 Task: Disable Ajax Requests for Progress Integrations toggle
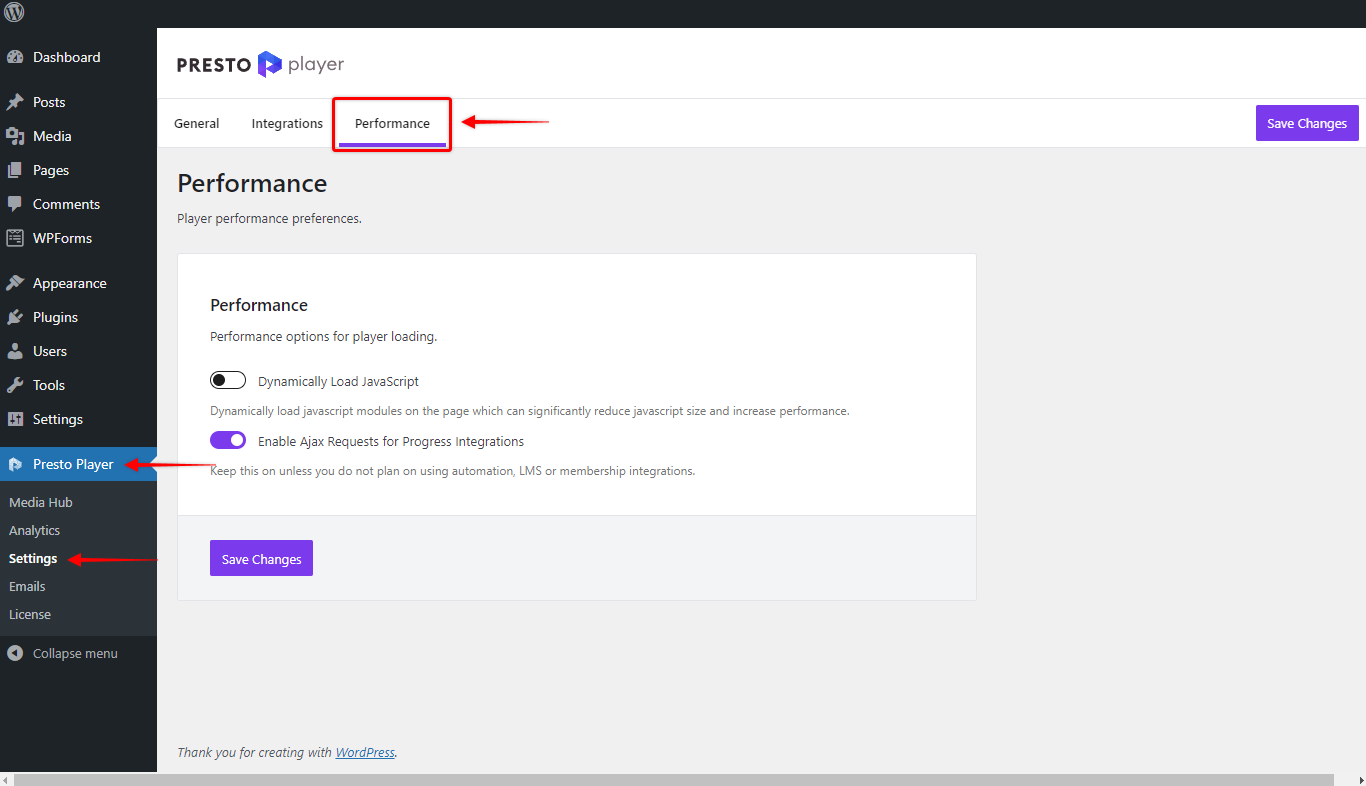228,440
